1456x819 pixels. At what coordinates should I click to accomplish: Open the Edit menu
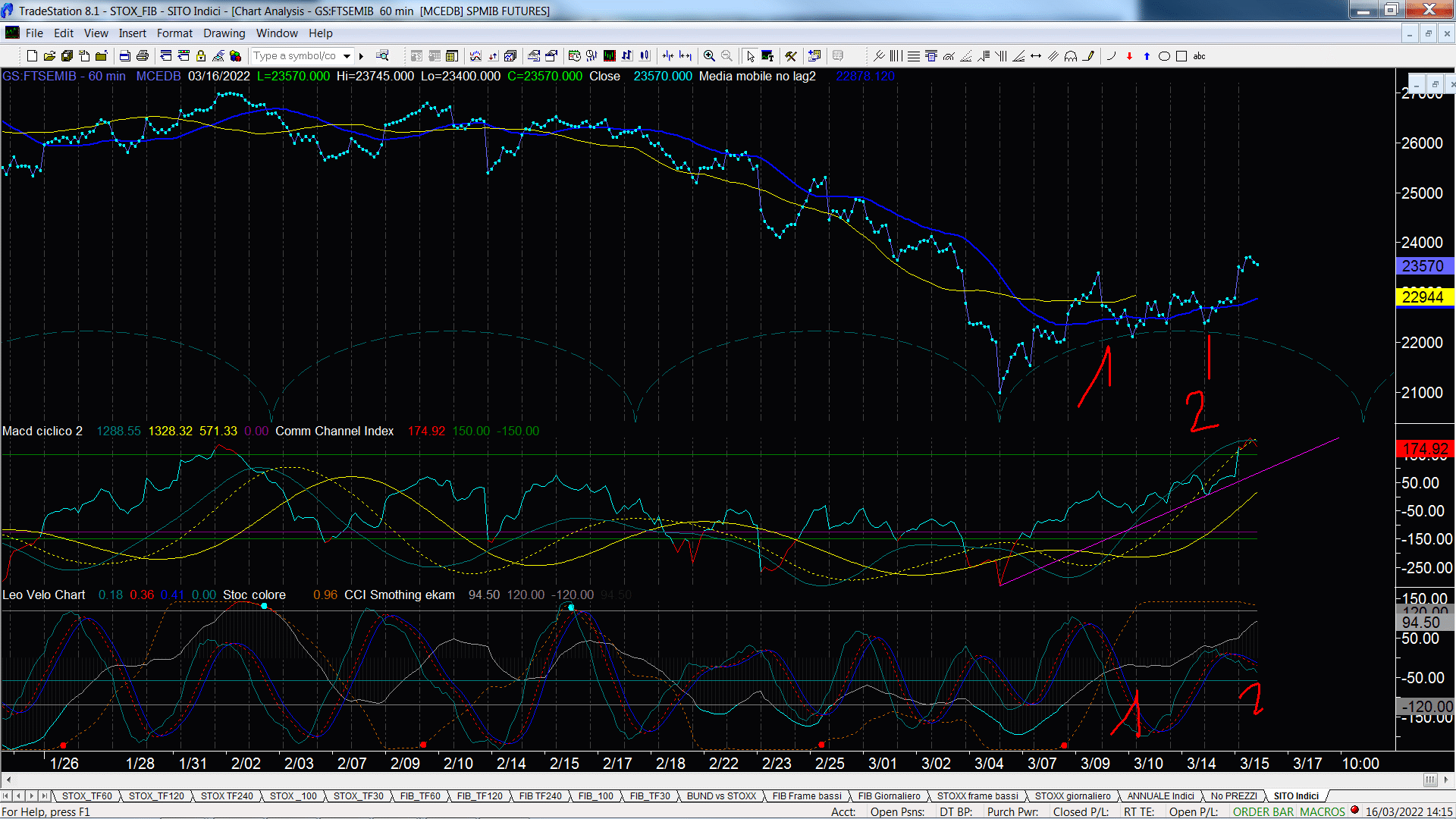tap(64, 33)
